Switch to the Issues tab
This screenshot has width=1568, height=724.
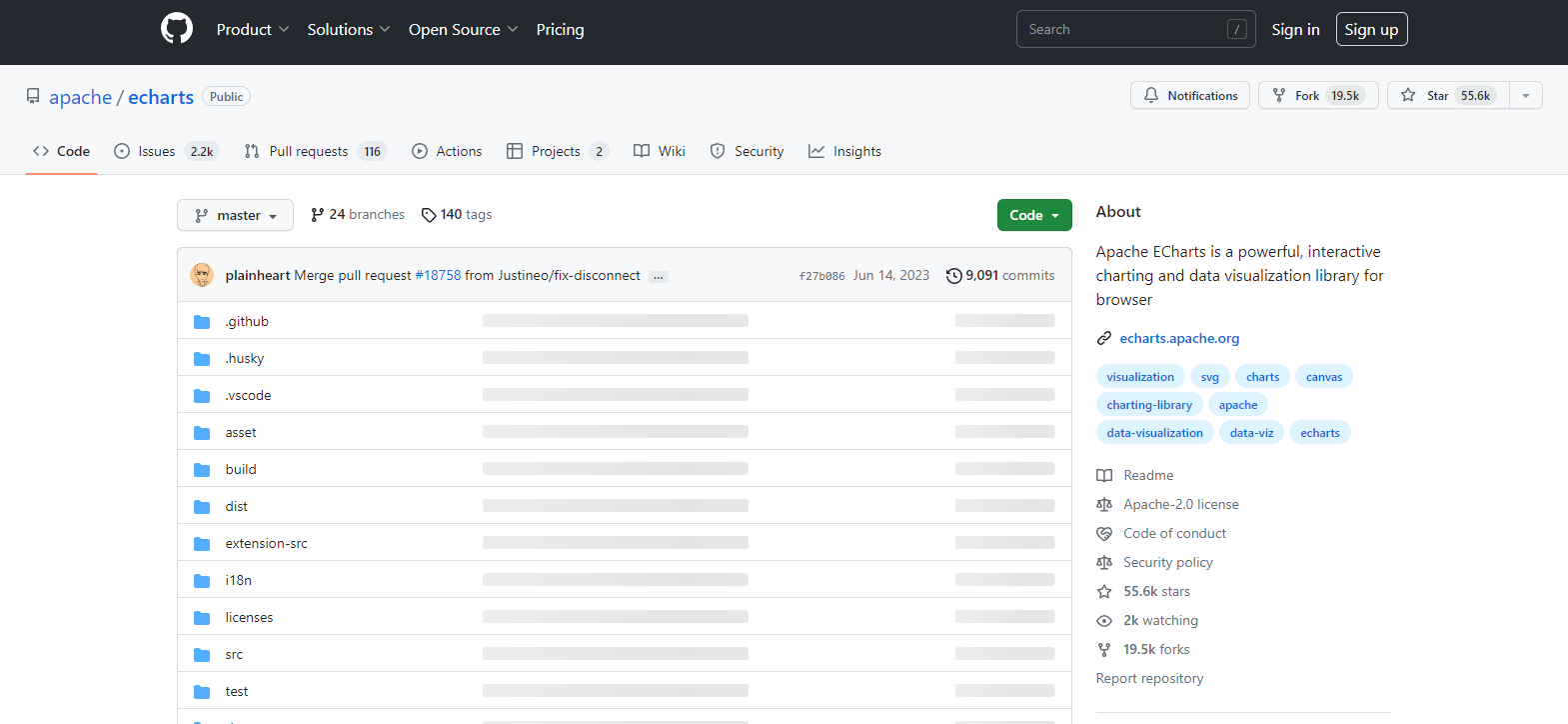point(166,151)
